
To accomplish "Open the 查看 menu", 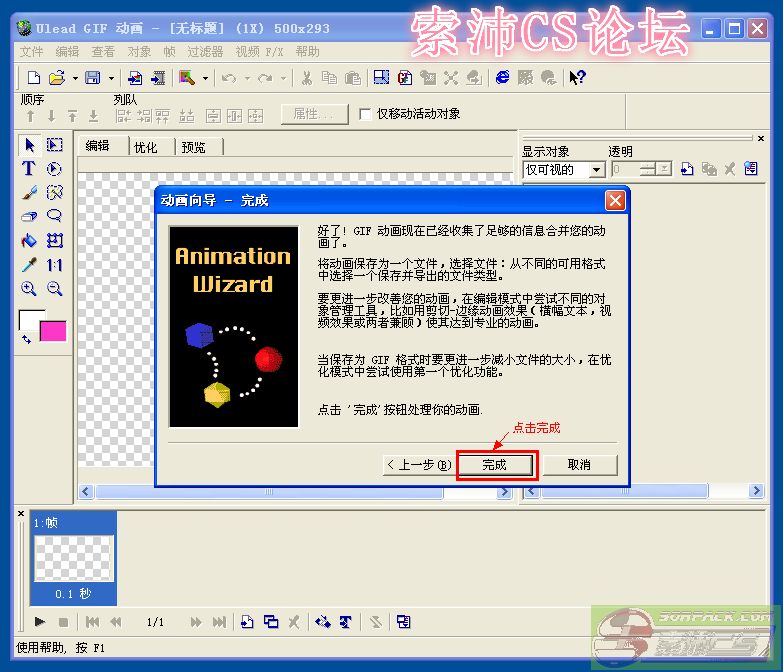I will [x=103, y=51].
